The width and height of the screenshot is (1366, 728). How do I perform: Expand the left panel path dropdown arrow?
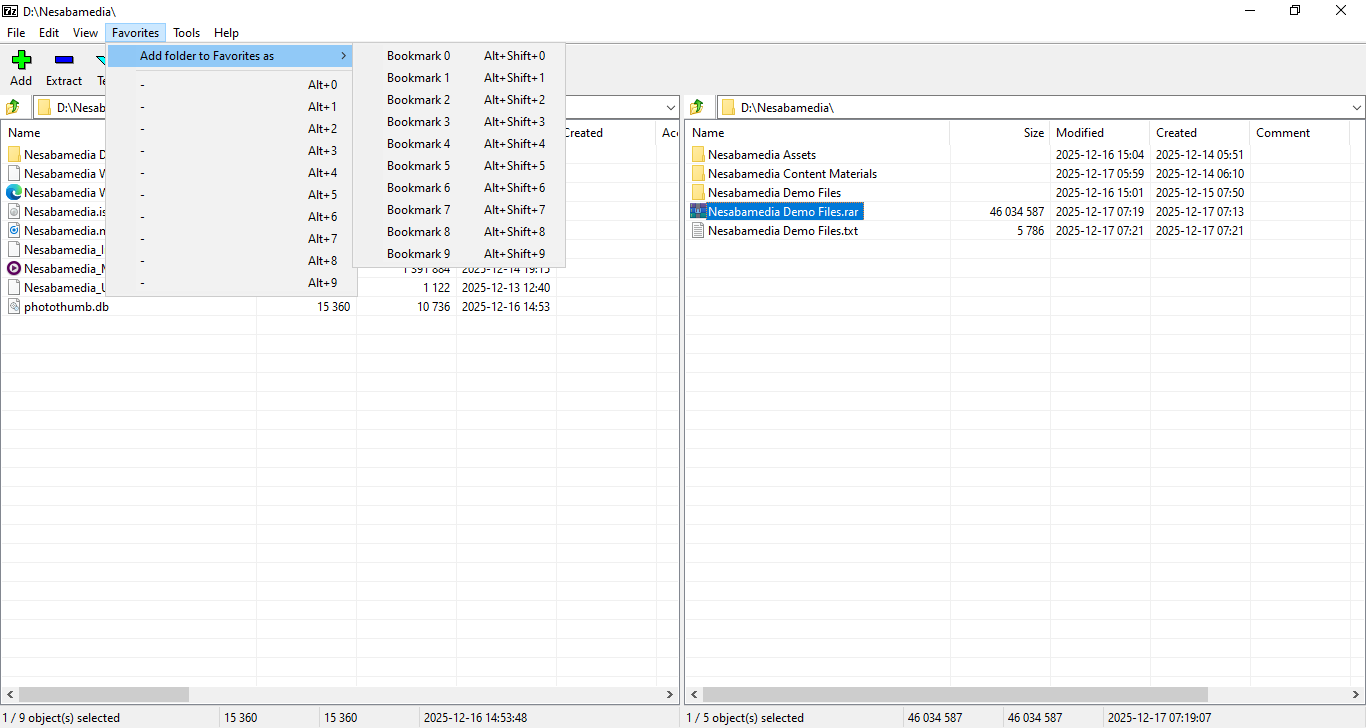(x=671, y=107)
